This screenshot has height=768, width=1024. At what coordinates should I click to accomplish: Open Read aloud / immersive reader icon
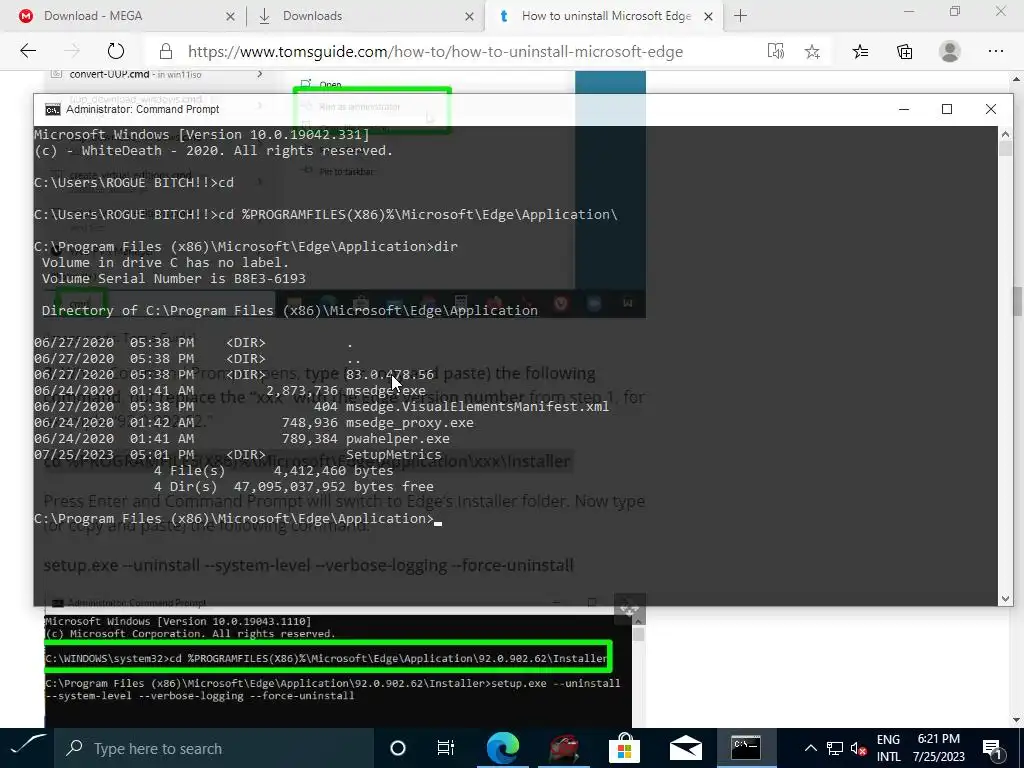775,51
